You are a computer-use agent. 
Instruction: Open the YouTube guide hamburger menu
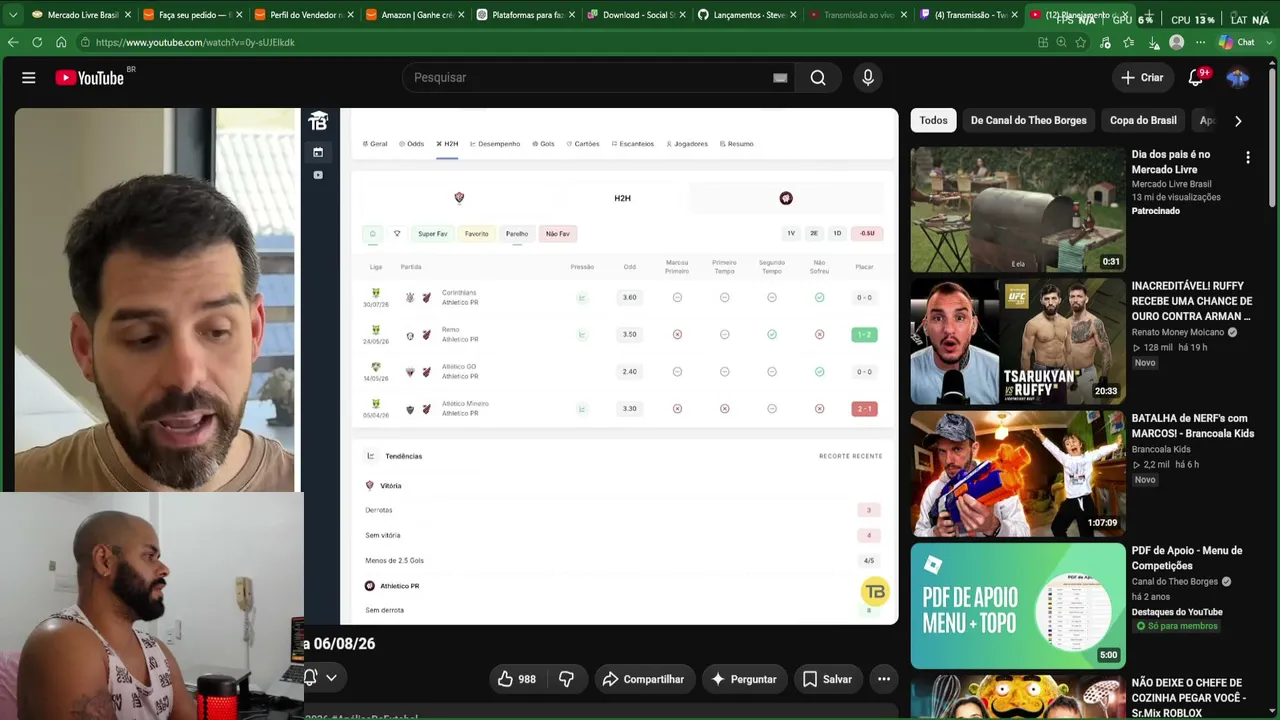pos(29,78)
